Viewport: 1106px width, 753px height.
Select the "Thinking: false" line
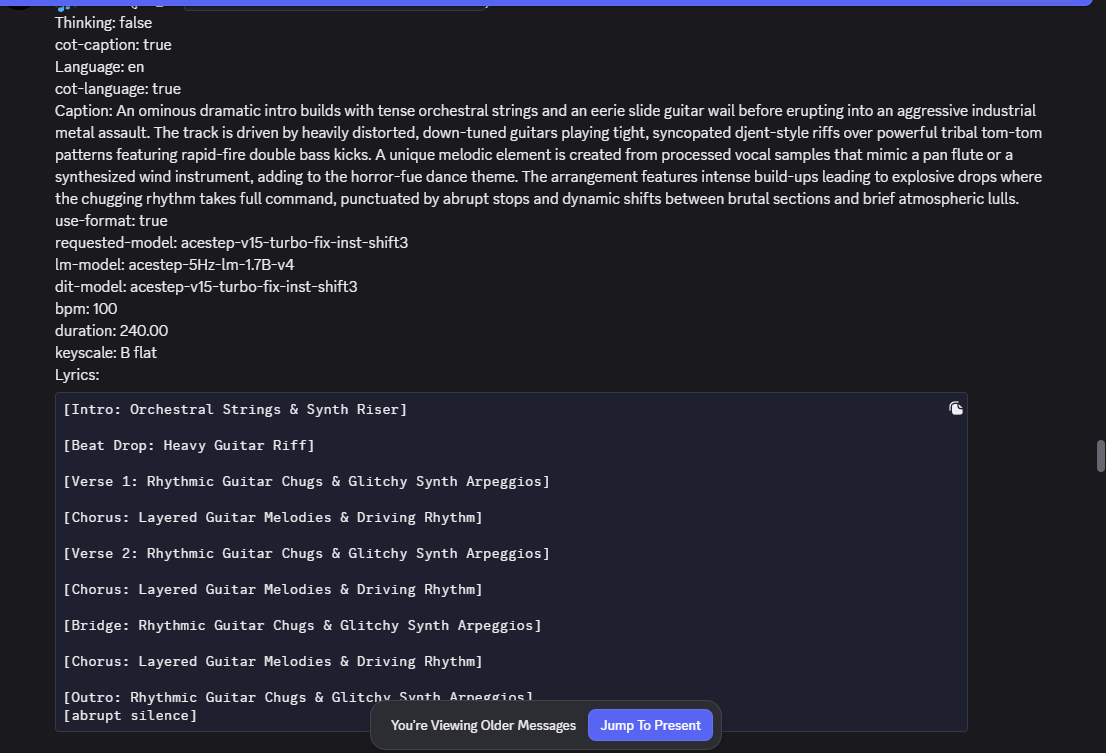point(104,23)
